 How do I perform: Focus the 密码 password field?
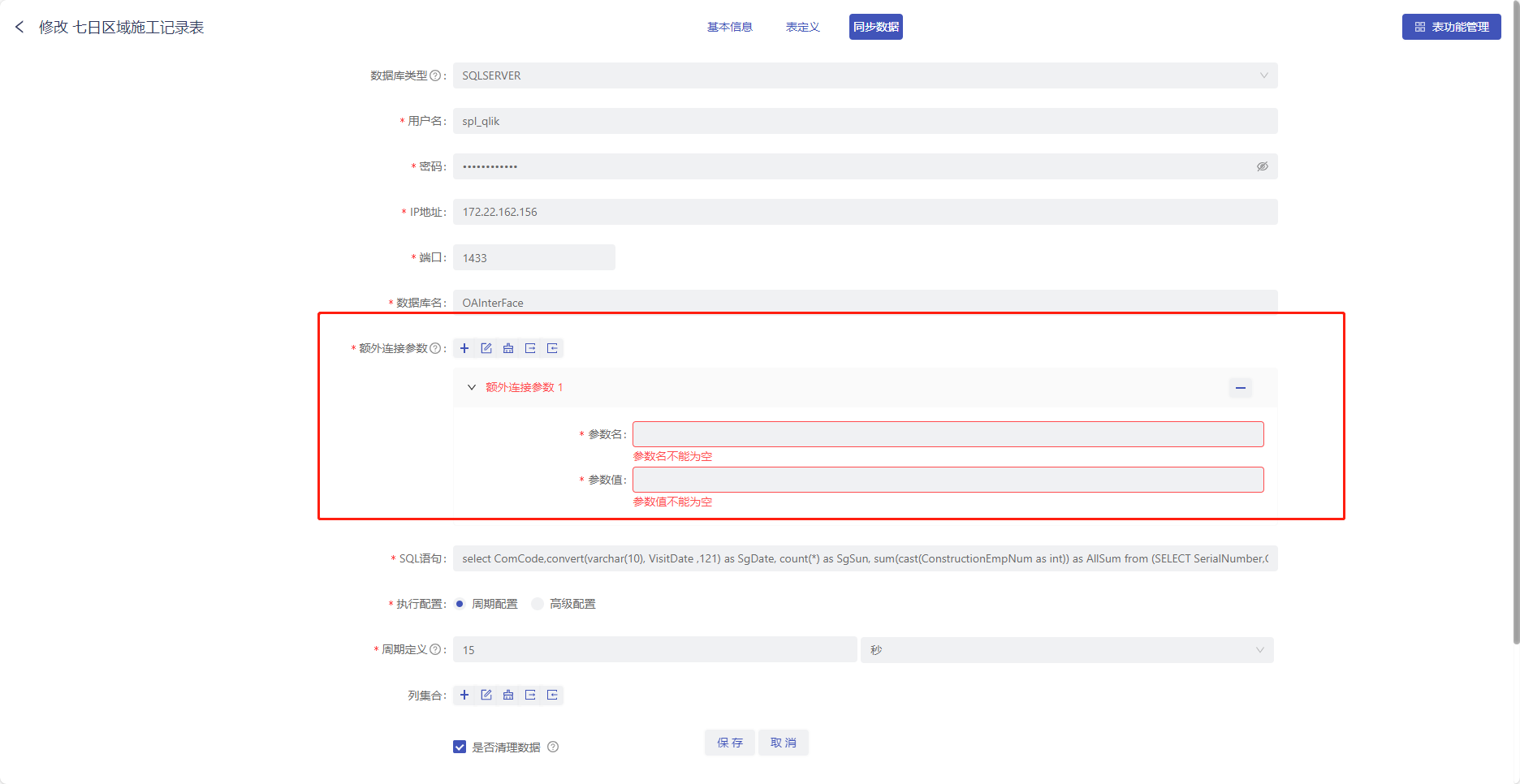point(866,166)
